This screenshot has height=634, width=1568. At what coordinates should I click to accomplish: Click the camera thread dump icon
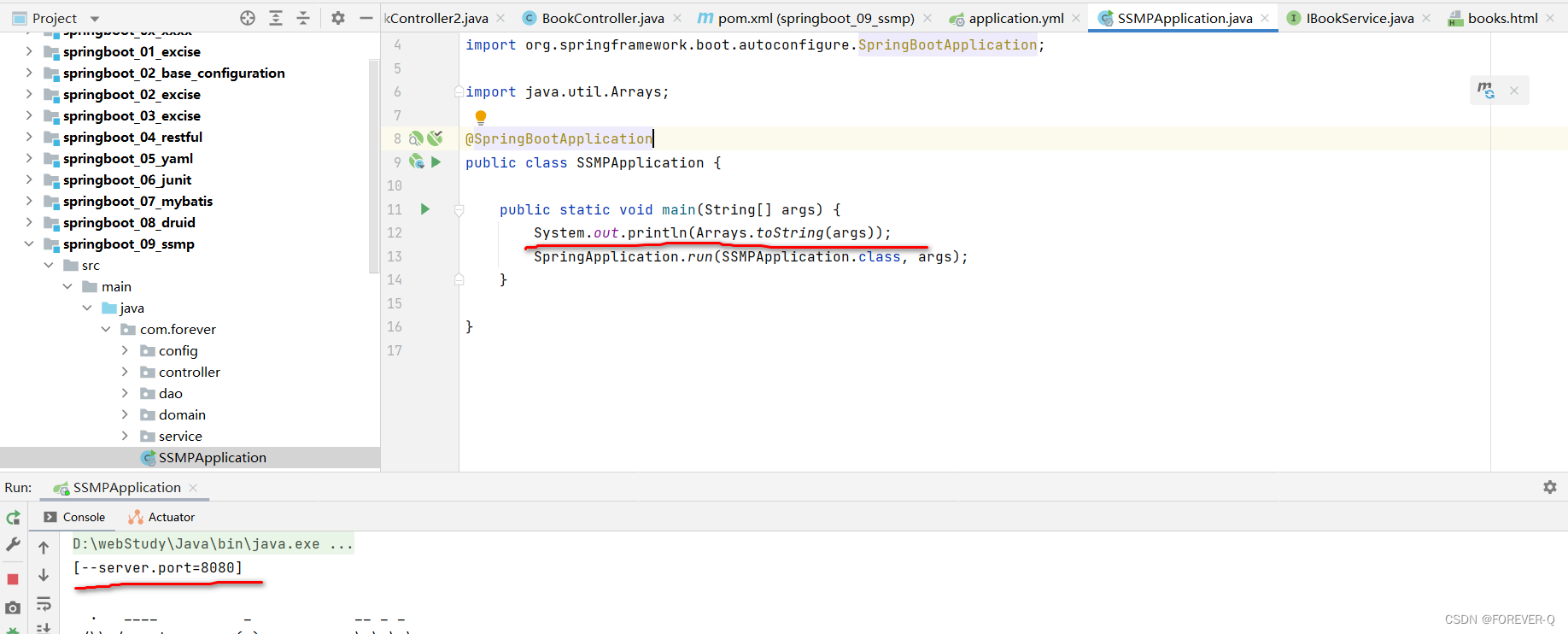(13, 608)
